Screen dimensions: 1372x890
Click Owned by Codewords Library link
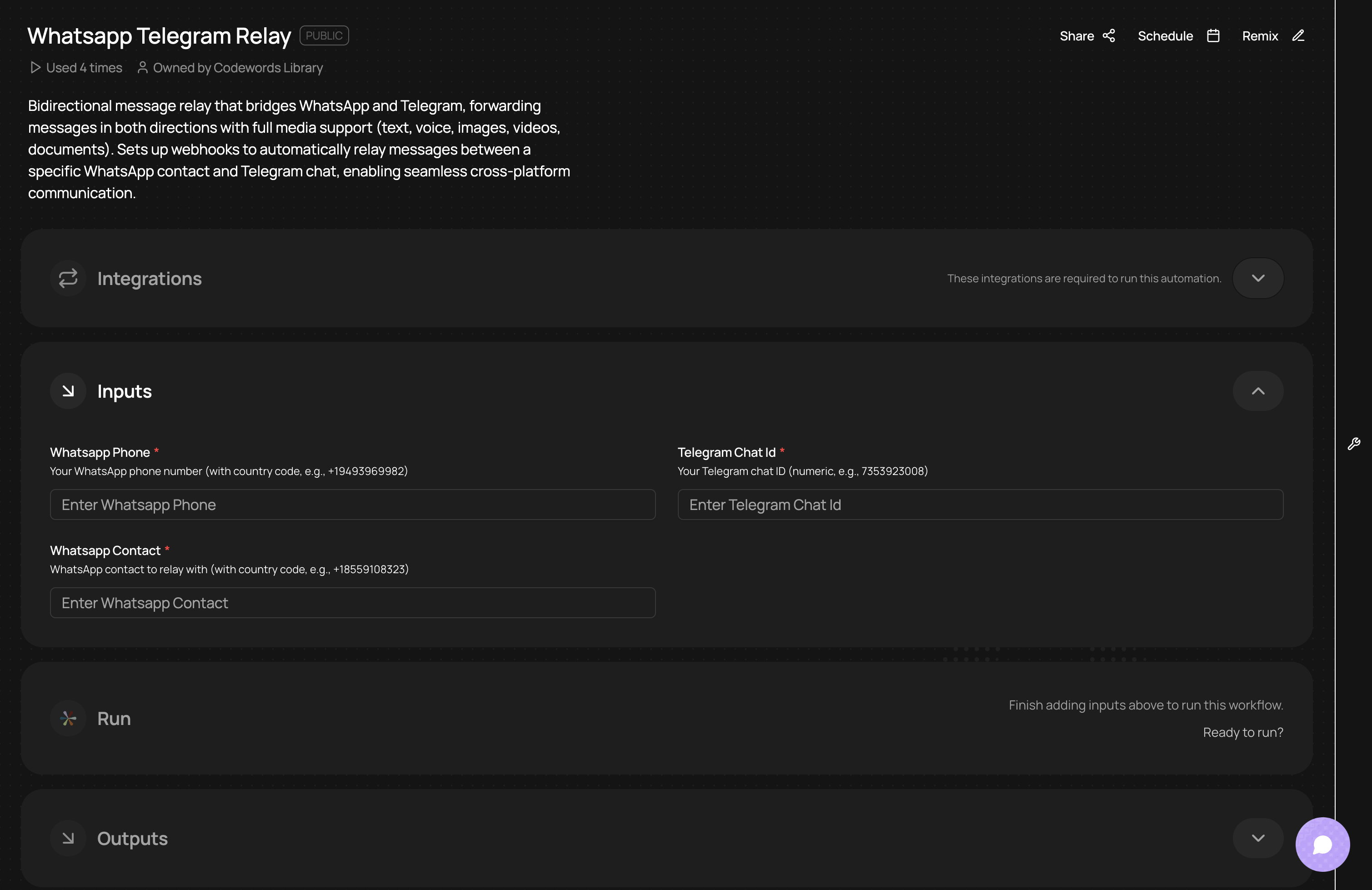pyautogui.click(x=237, y=68)
